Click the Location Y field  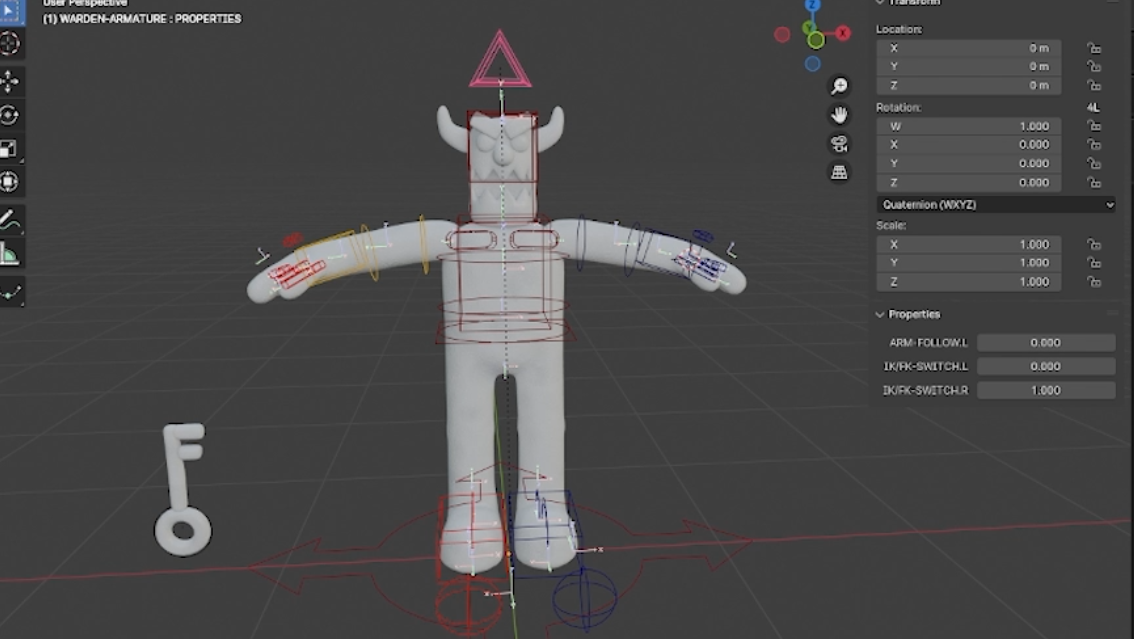click(968, 67)
